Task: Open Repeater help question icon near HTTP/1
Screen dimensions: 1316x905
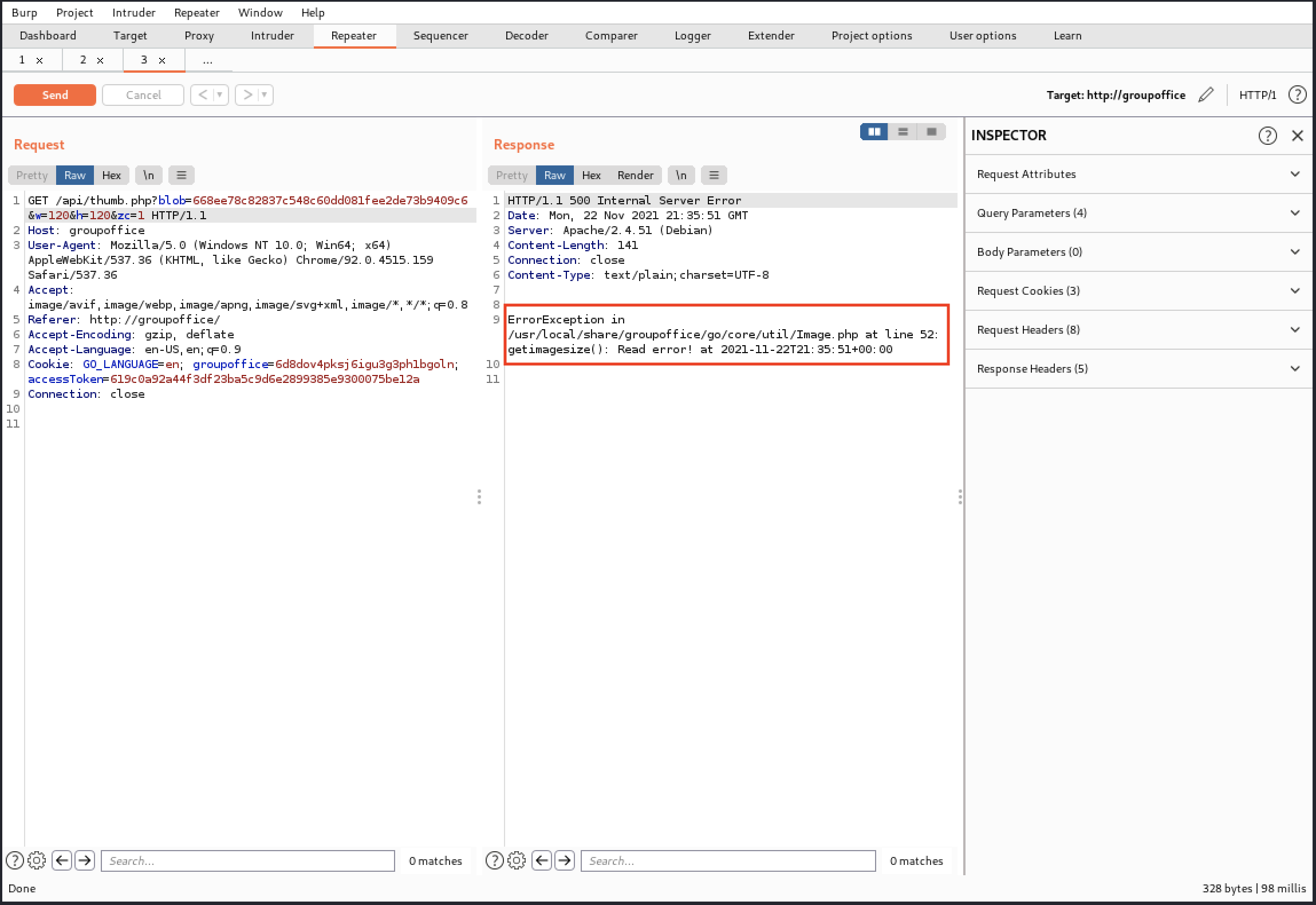Action: 1297,95
